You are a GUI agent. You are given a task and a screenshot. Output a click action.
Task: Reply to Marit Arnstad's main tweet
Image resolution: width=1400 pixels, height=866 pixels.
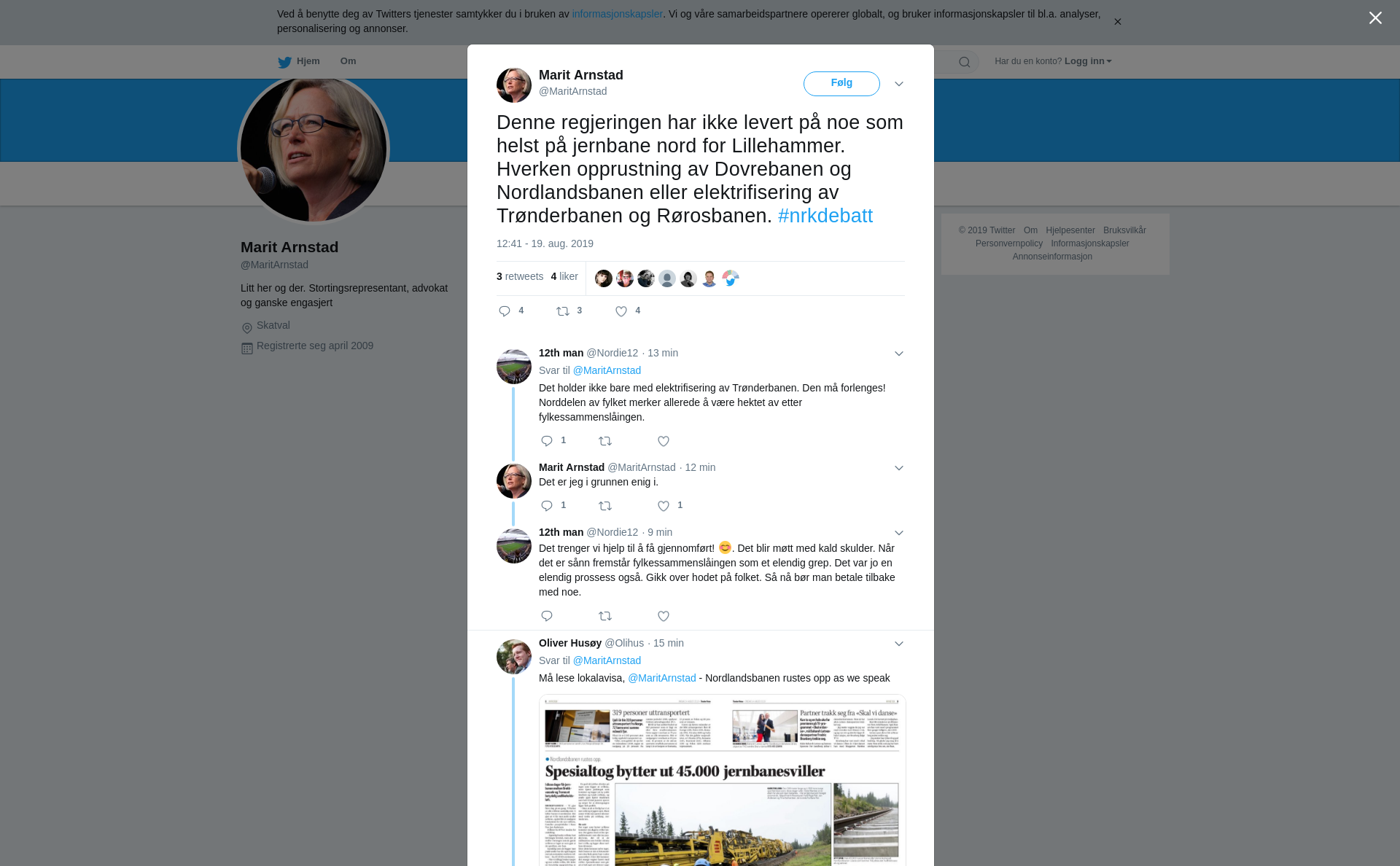[505, 311]
